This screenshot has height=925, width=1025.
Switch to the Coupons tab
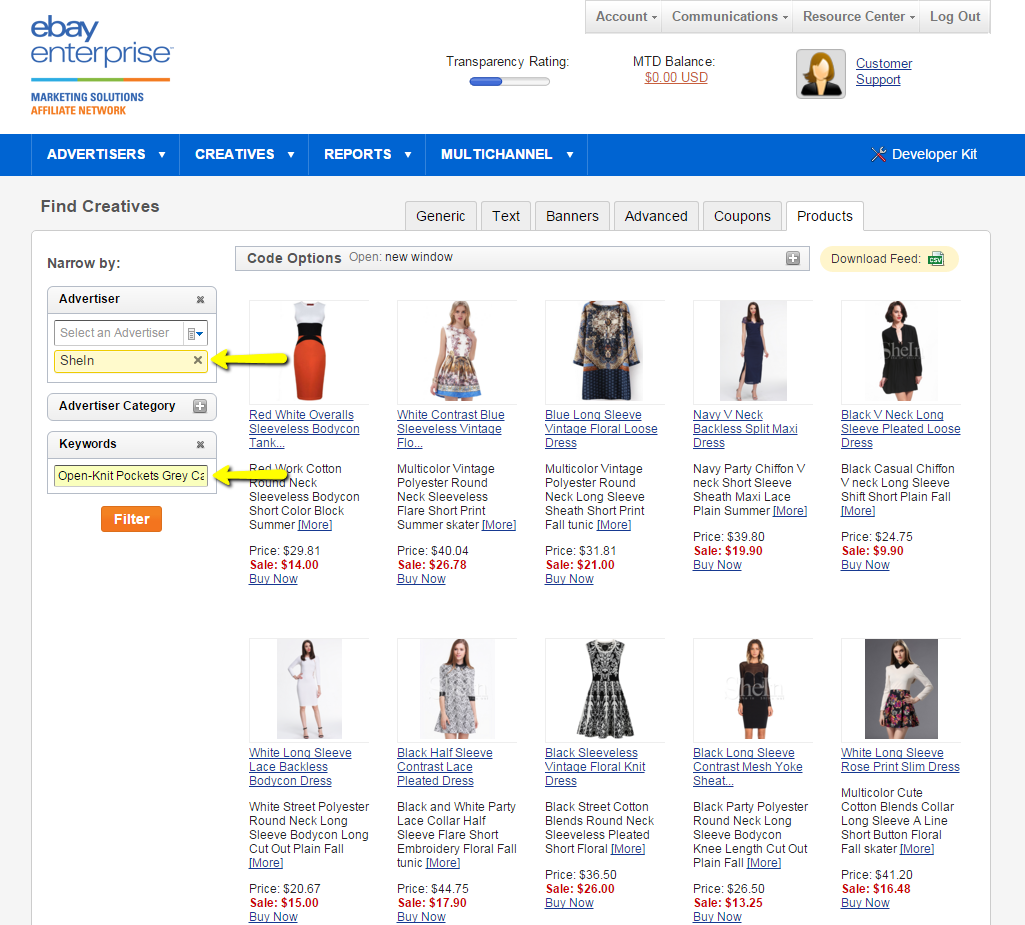click(x=742, y=216)
